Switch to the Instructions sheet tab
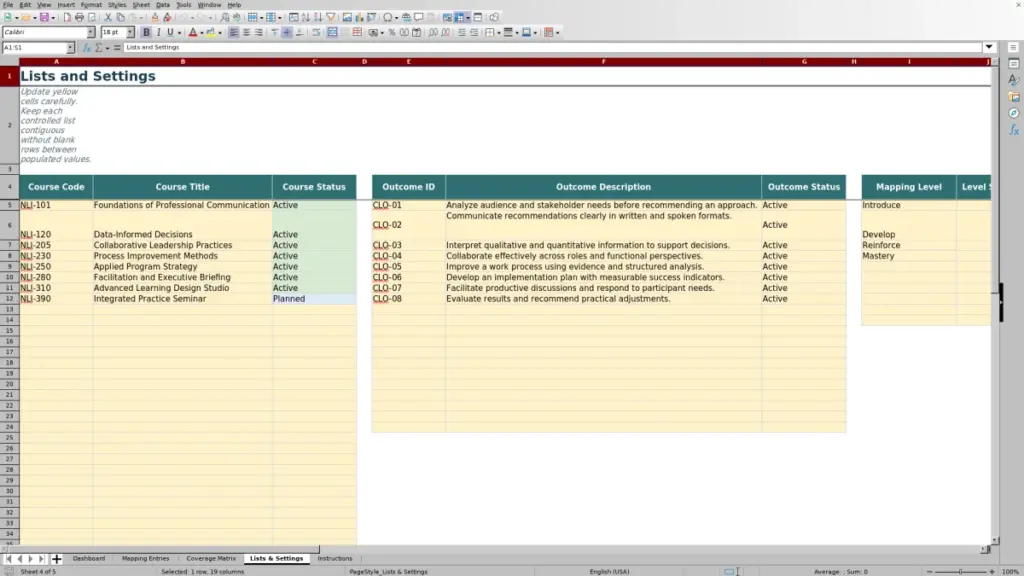Screen dimensions: 1024x576 click(335, 559)
